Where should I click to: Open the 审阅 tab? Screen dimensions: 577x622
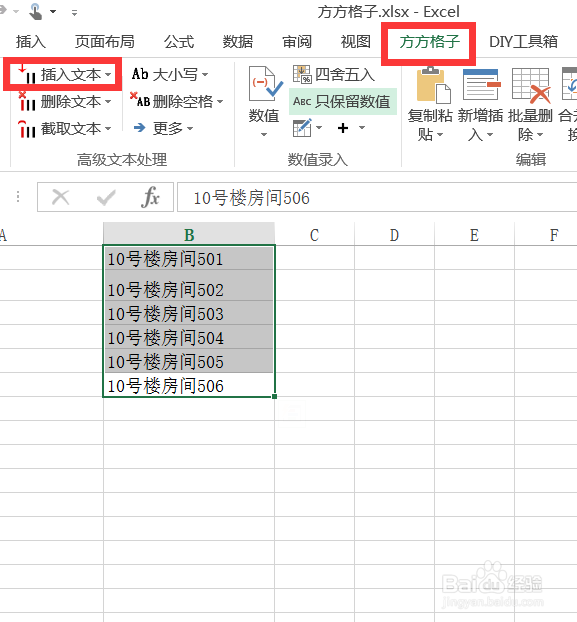297,42
